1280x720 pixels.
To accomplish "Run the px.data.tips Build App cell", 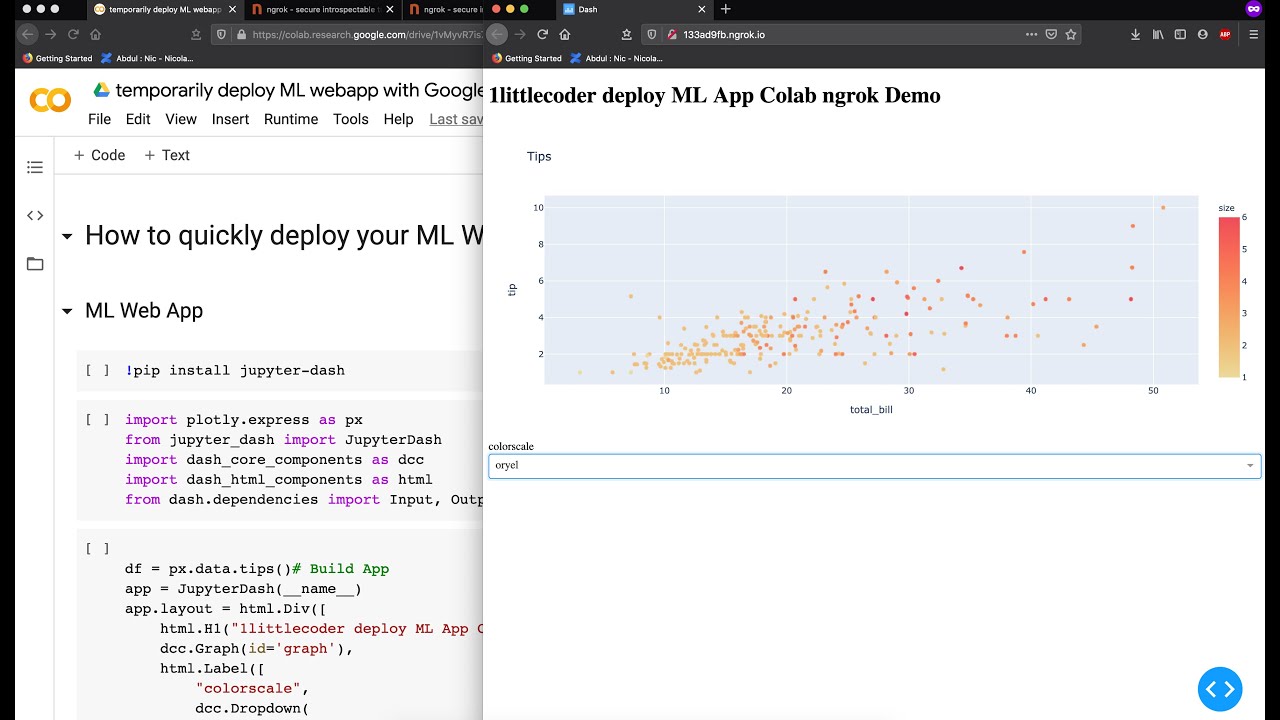I will (98, 549).
